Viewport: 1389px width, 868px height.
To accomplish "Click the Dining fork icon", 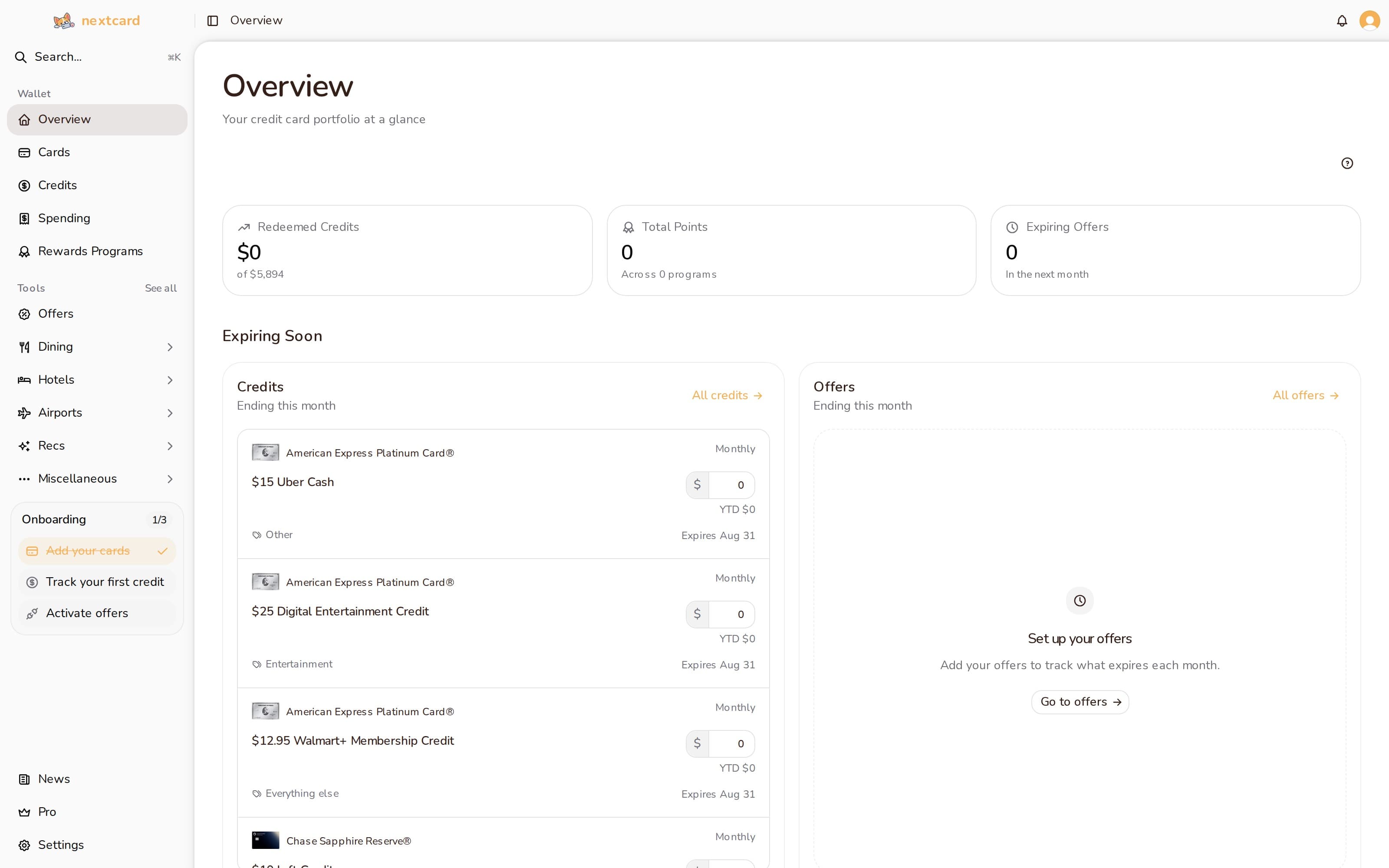I will tap(24, 347).
